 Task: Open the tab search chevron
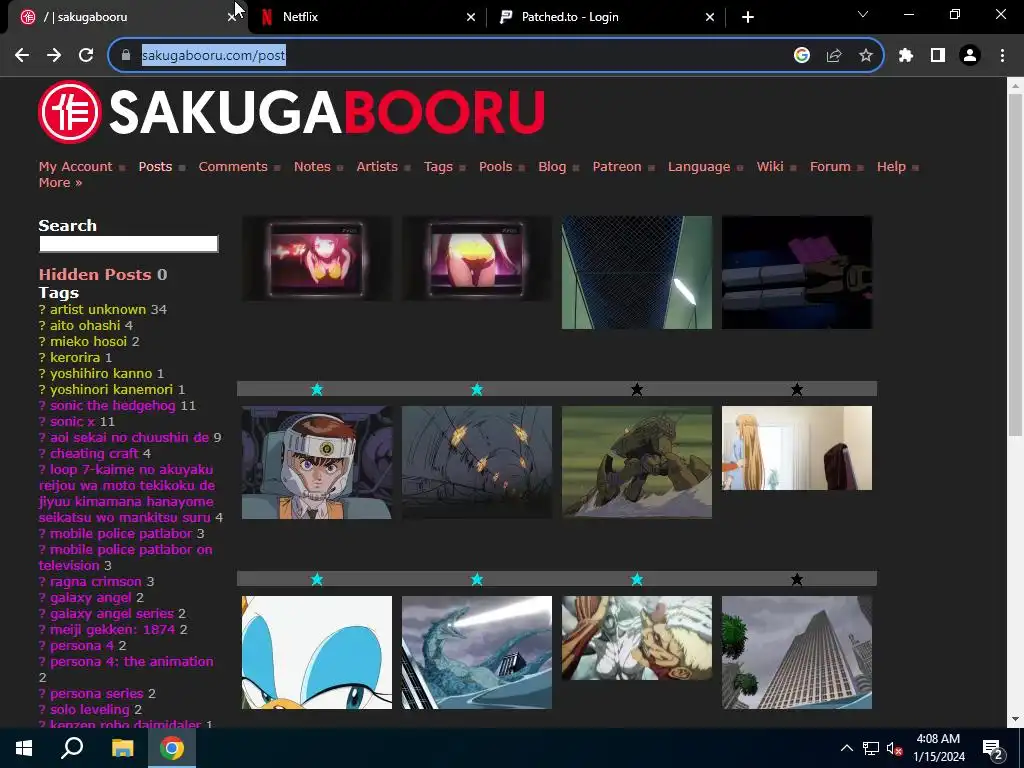[x=863, y=14]
